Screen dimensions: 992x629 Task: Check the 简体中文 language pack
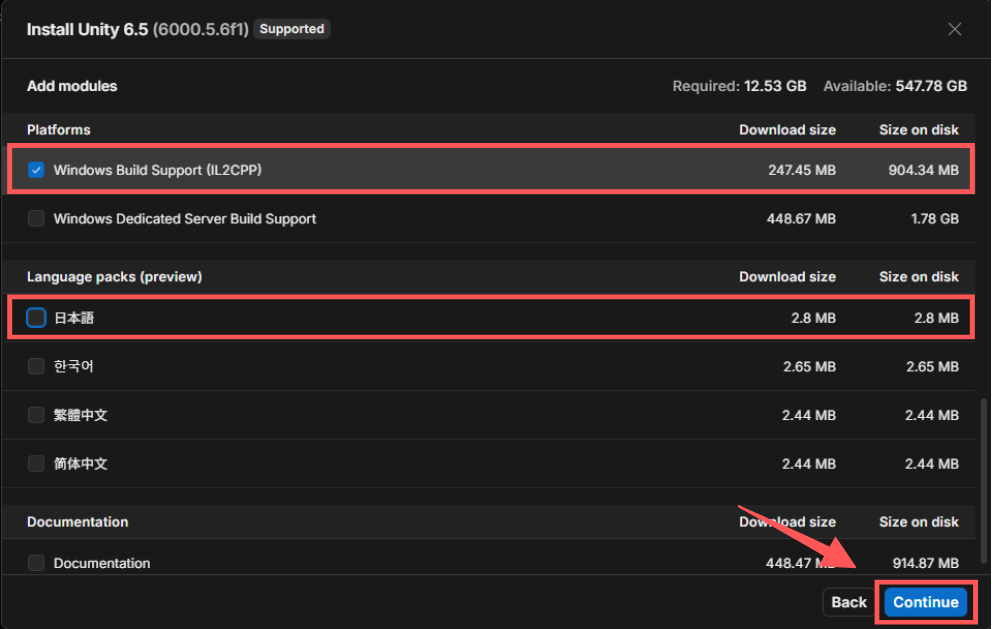point(36,464)
